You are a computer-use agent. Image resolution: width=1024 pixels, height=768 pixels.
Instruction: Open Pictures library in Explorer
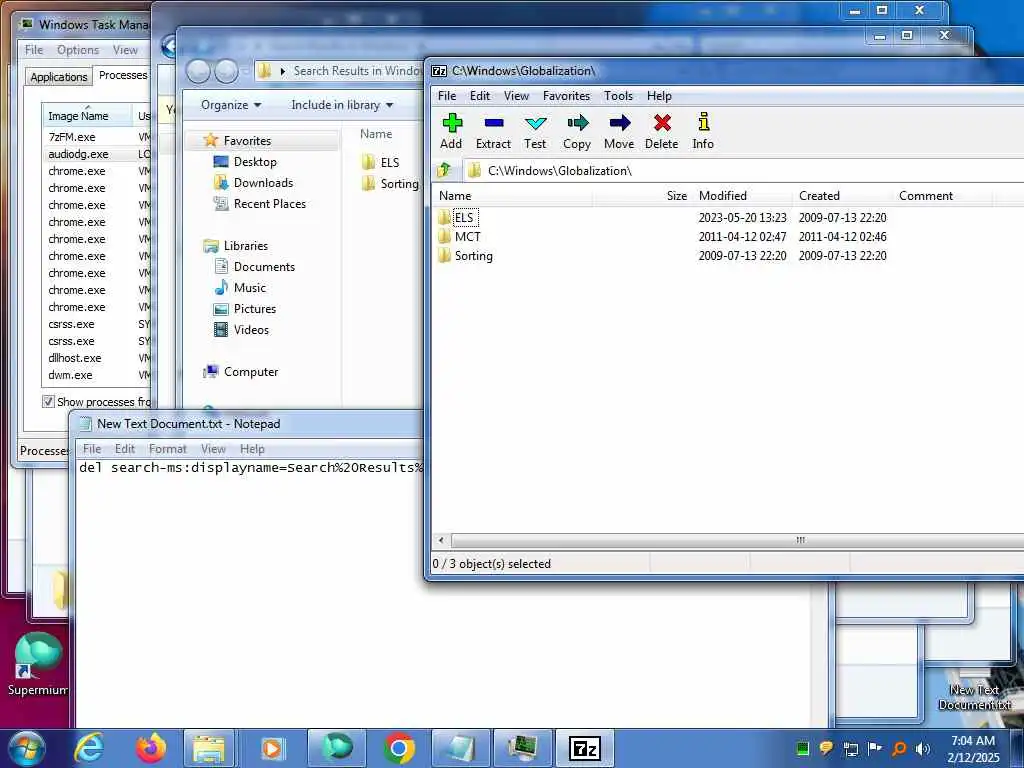point(254,309)
